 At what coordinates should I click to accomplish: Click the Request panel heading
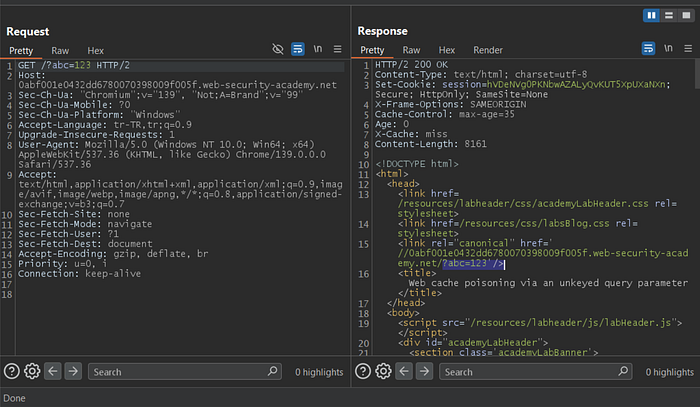point(28,32)
